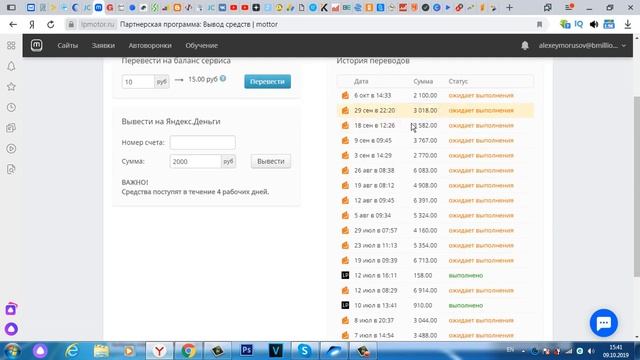The width and height of the screenshot is (640, 360).
Task: Open Yandex browser menu hamburger
Action: tap(569, 7)
